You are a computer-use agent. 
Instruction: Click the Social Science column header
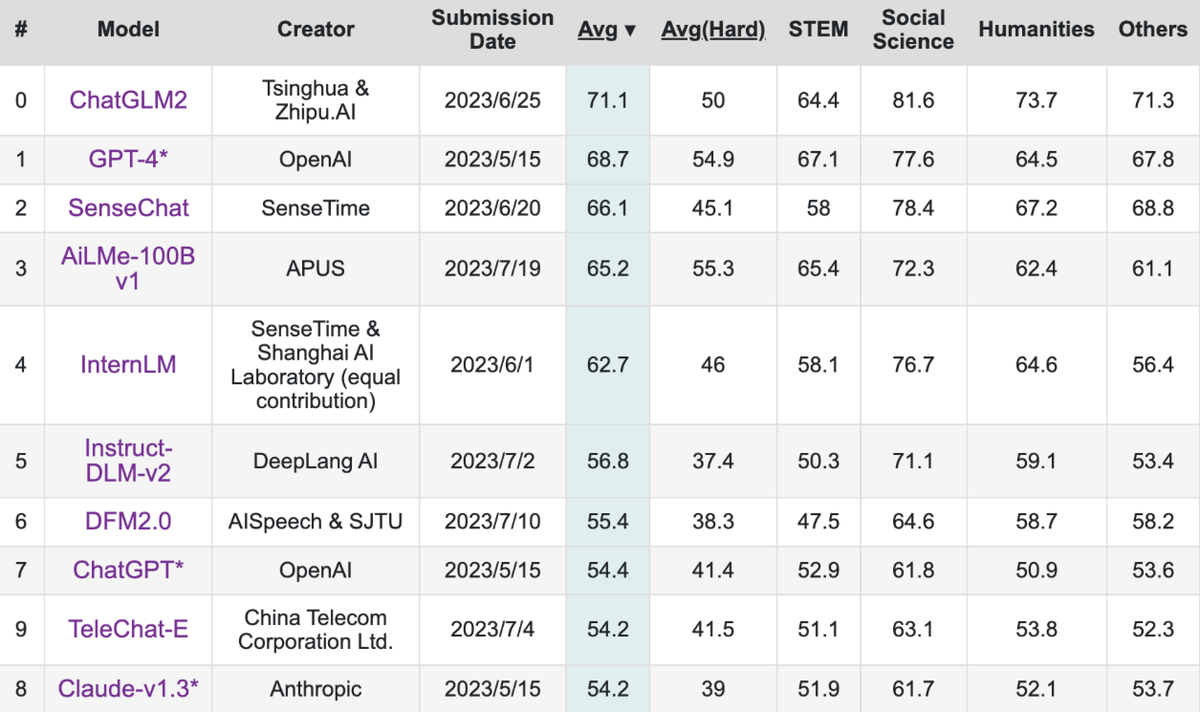pyautogui.click(x=913, y=30)
